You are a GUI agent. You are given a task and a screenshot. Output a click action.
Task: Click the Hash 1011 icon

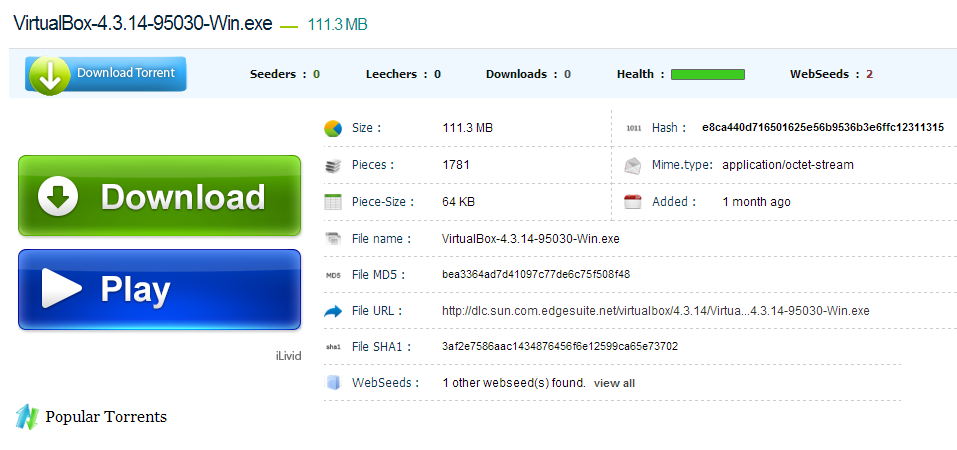pos(634,128)
